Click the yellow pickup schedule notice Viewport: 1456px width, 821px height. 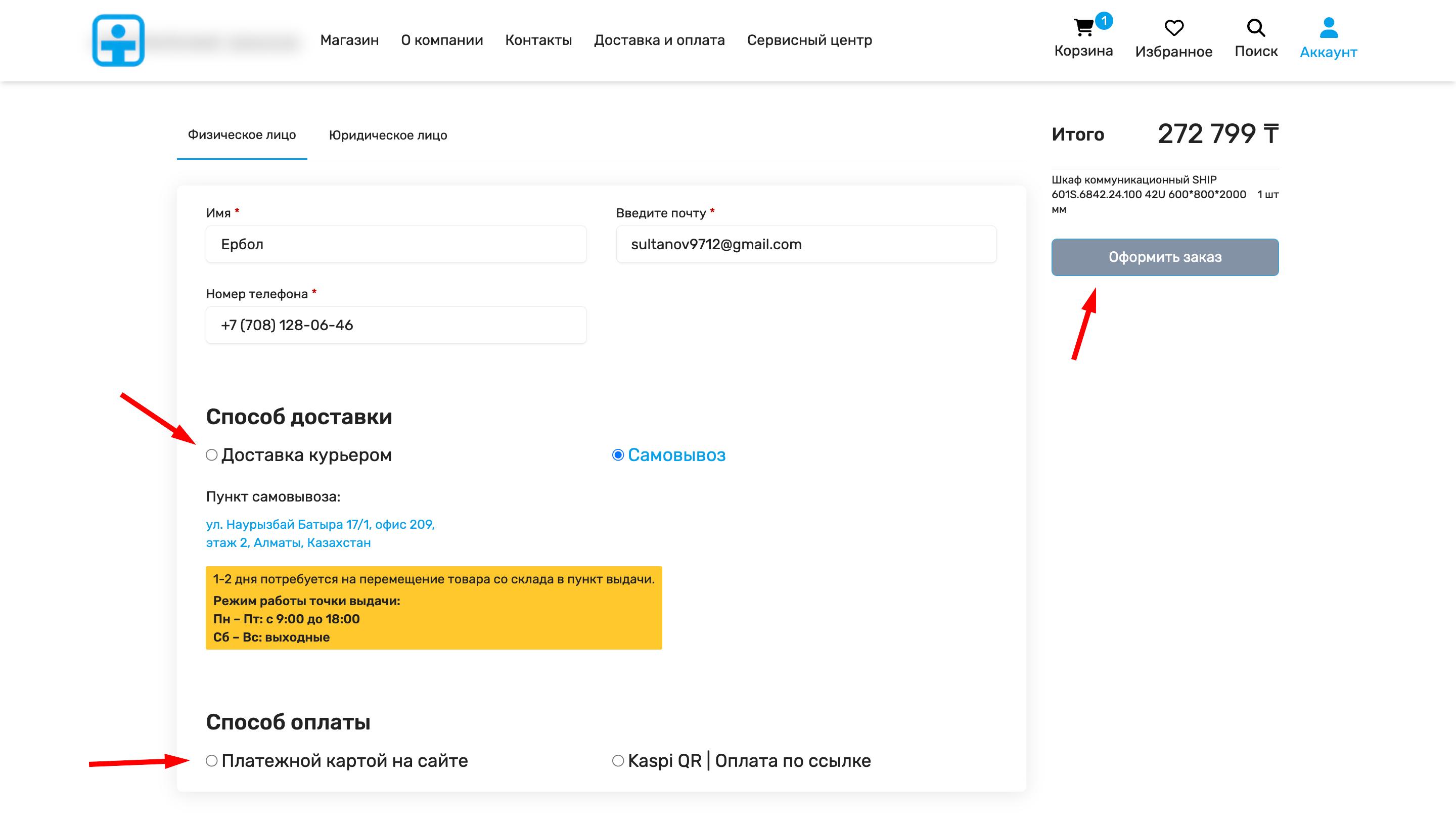pyautogui.click(x=434, y=608)
